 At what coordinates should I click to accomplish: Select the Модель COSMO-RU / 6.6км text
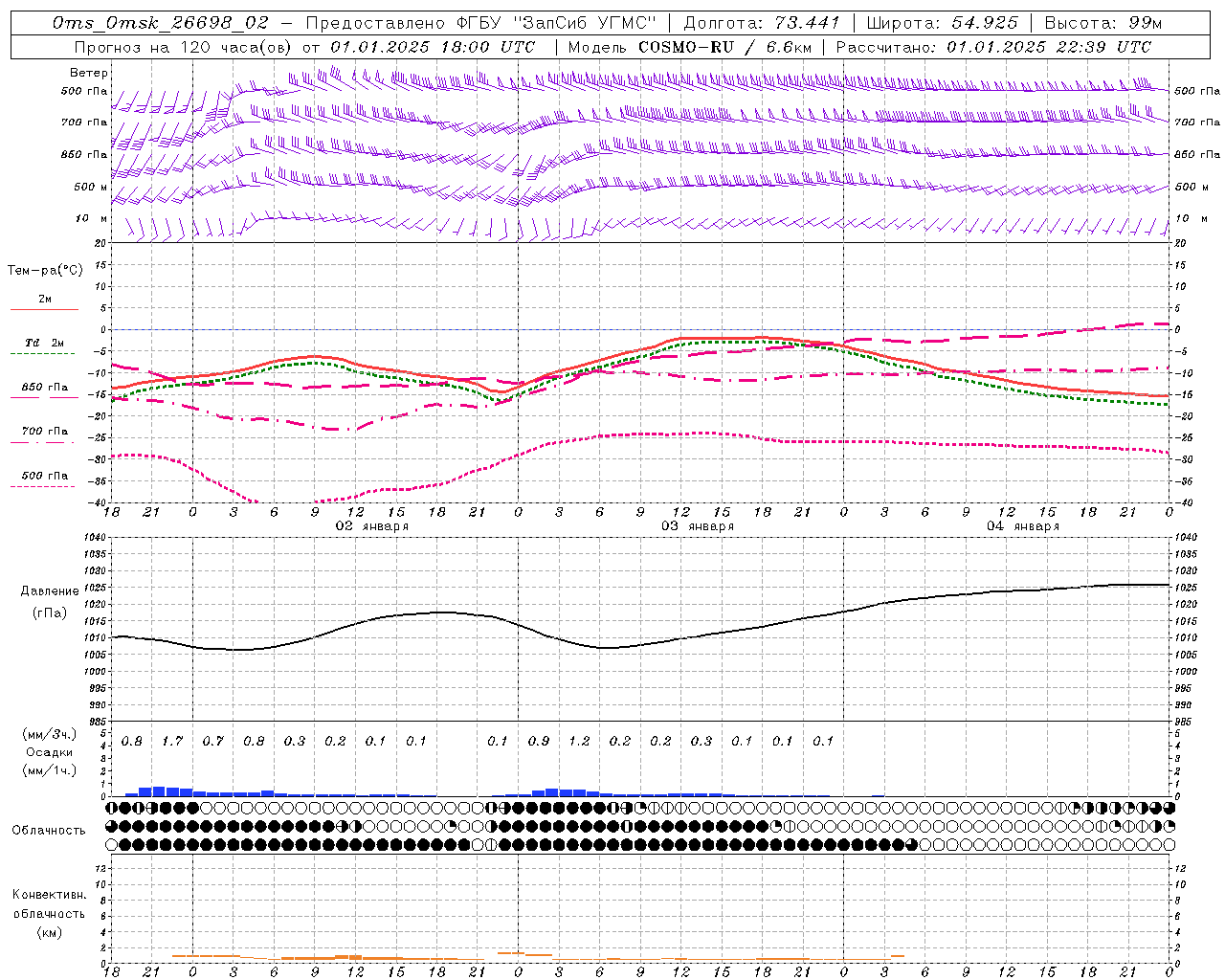(x=689, y=47)
